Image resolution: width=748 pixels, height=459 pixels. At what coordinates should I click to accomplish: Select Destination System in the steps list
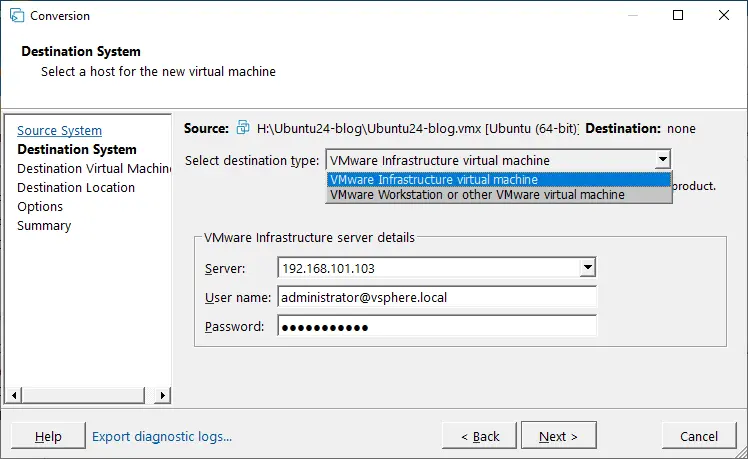point(77,149)
